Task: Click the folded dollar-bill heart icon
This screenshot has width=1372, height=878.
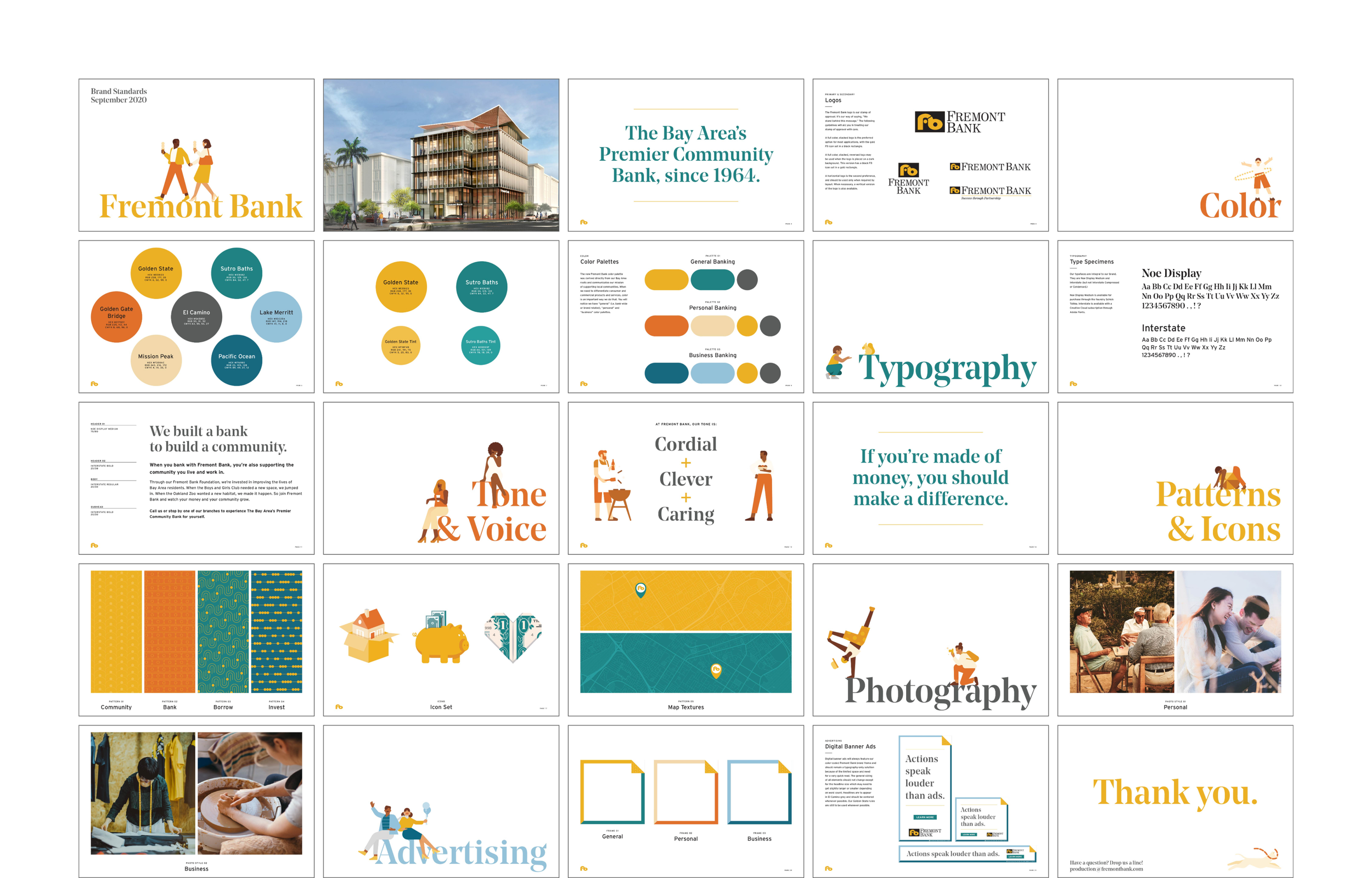Action: tap(513, 638)
